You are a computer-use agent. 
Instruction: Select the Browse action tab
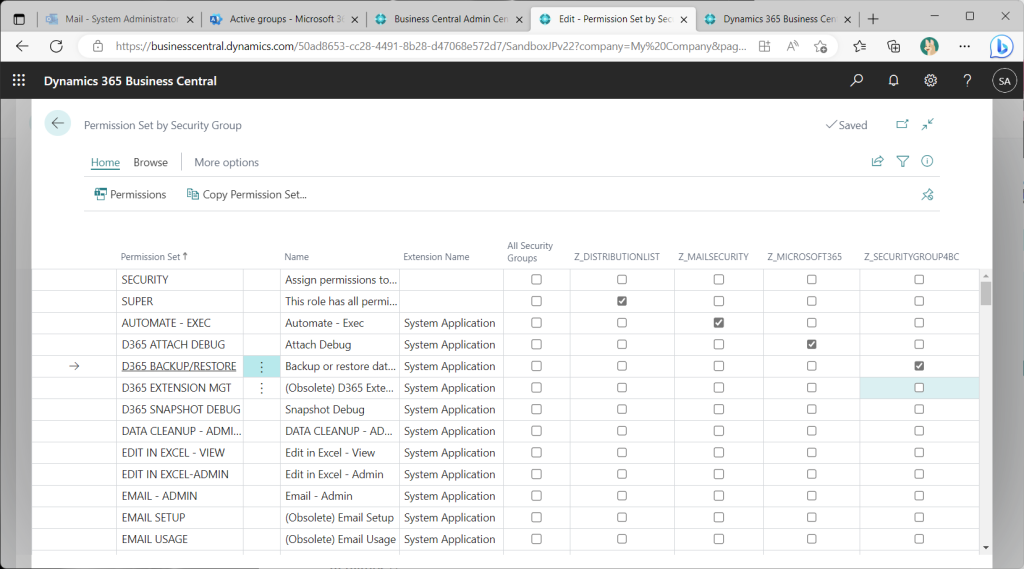pyautogui.click(x=150, y=162)
